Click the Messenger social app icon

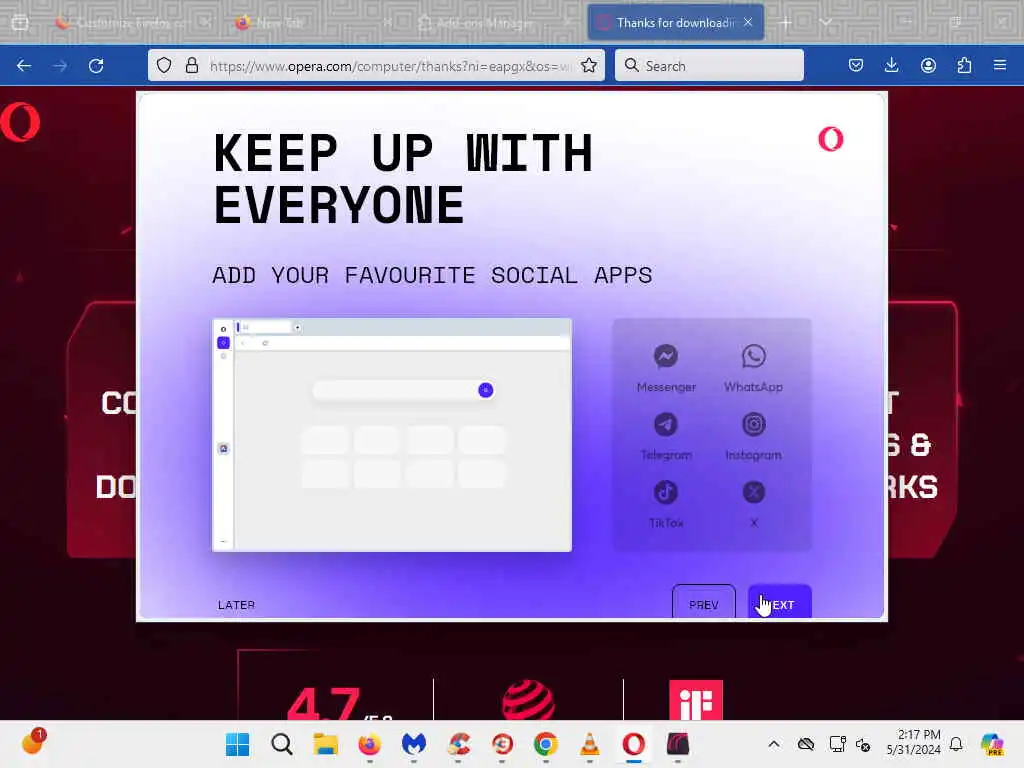tap(665, 357)
